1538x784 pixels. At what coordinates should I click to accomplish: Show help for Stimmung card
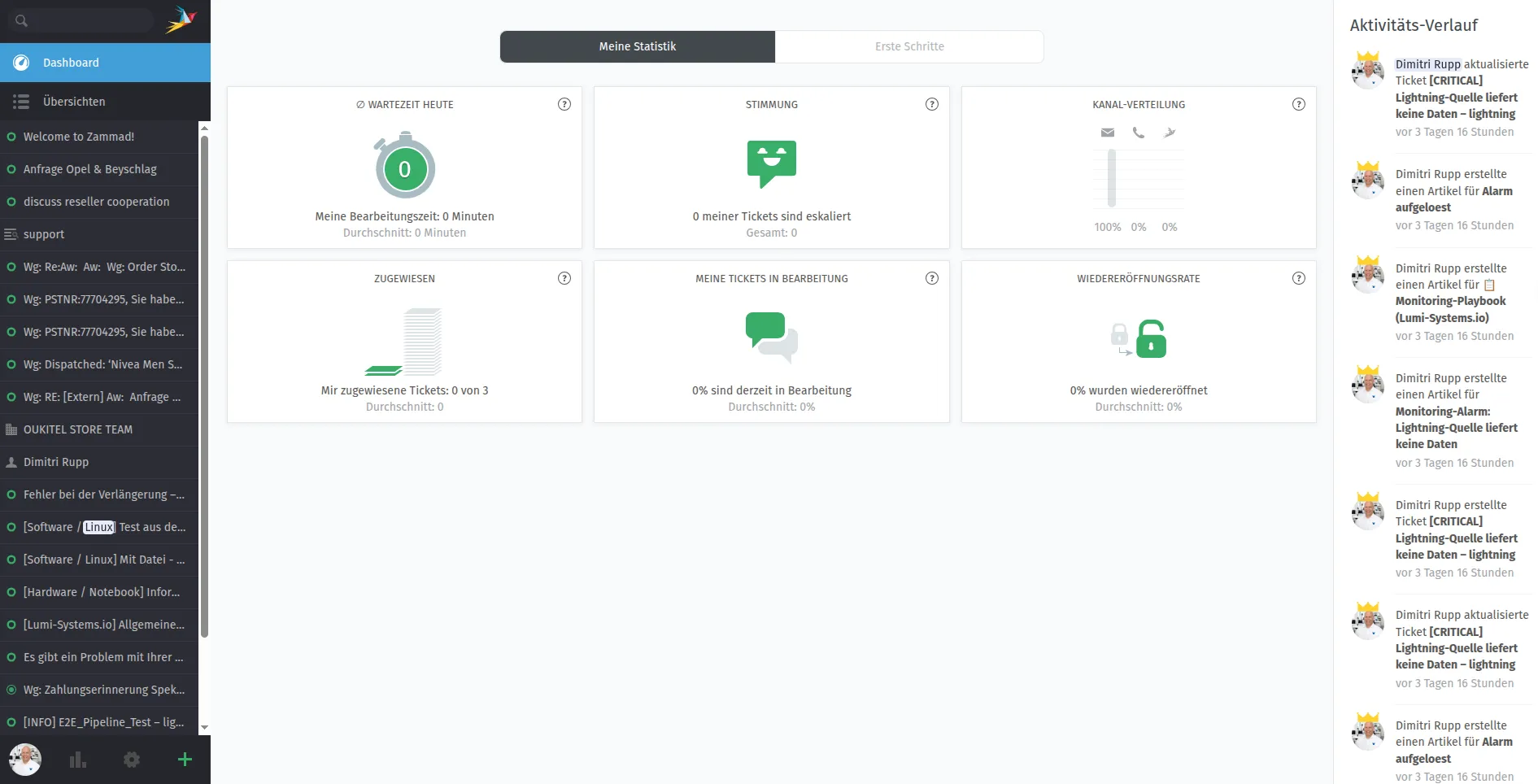[932, 104]
